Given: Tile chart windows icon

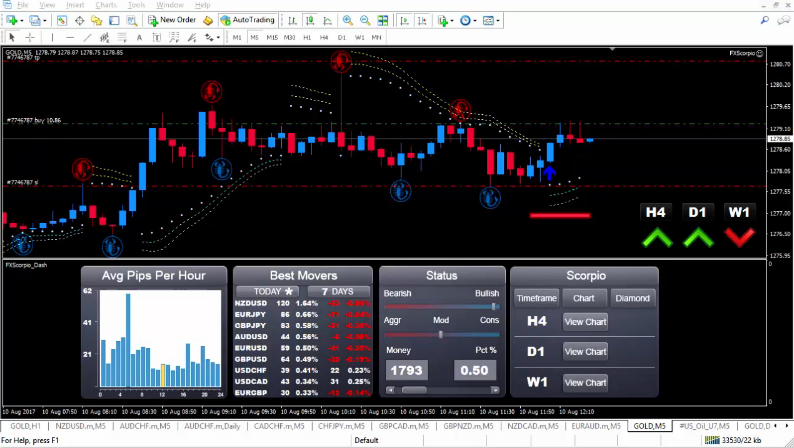Looking at the screenshot, I should point(383,21).
